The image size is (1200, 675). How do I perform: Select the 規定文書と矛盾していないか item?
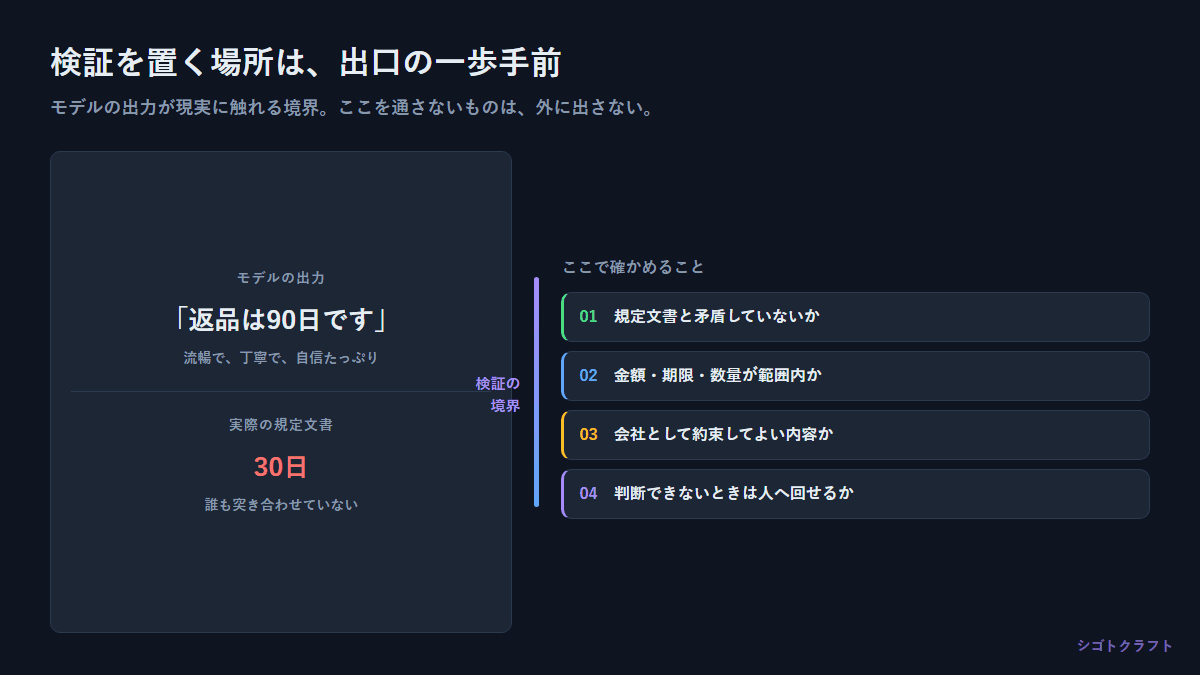[856, 317]
